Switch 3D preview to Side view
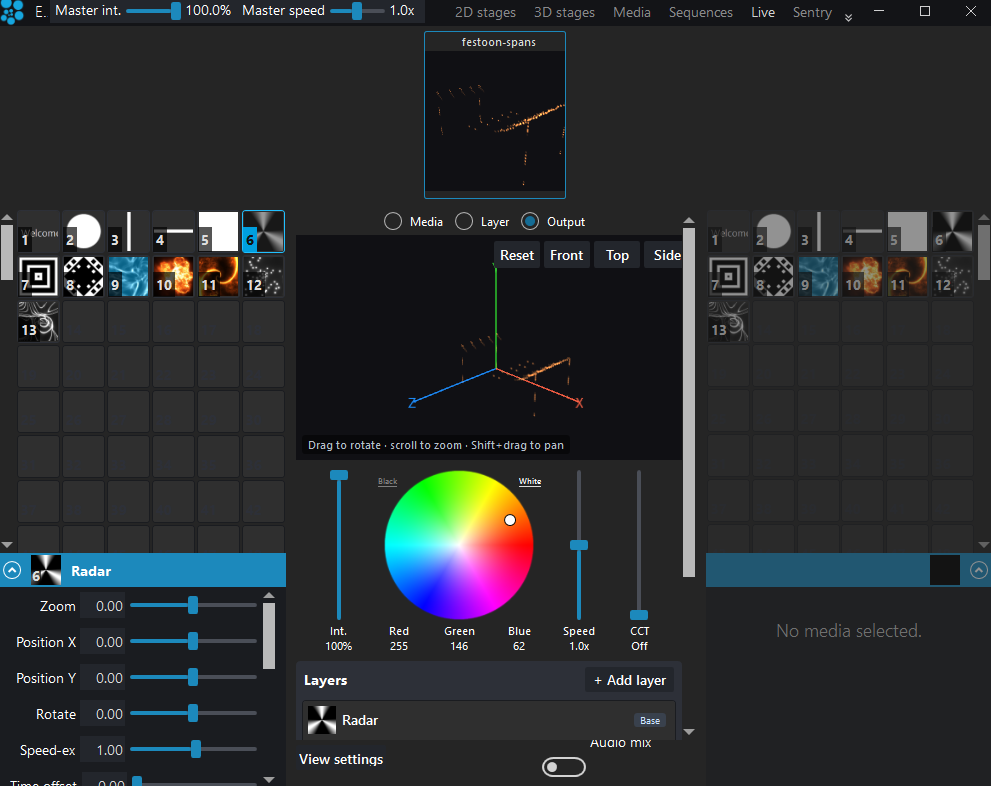The height and width of the screenshot is (786, 991). [666, 255]
